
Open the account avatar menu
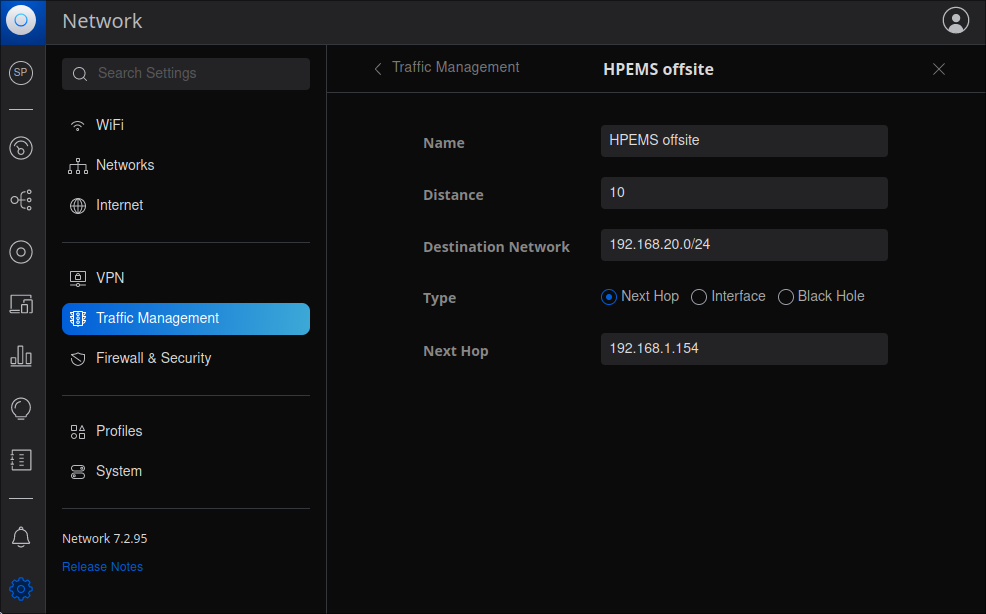click(x=955, y=20)
